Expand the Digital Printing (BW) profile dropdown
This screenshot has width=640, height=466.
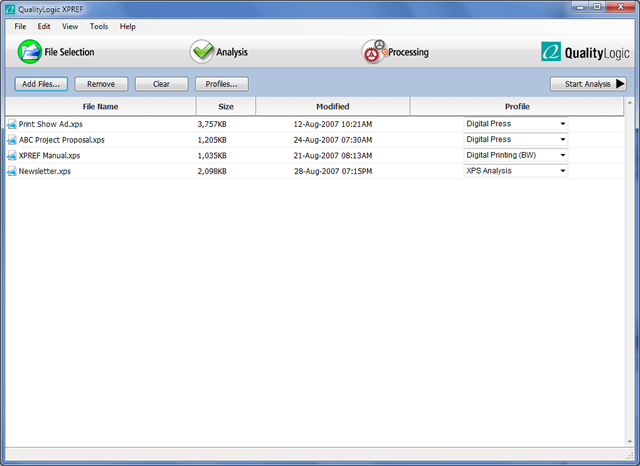516,155
